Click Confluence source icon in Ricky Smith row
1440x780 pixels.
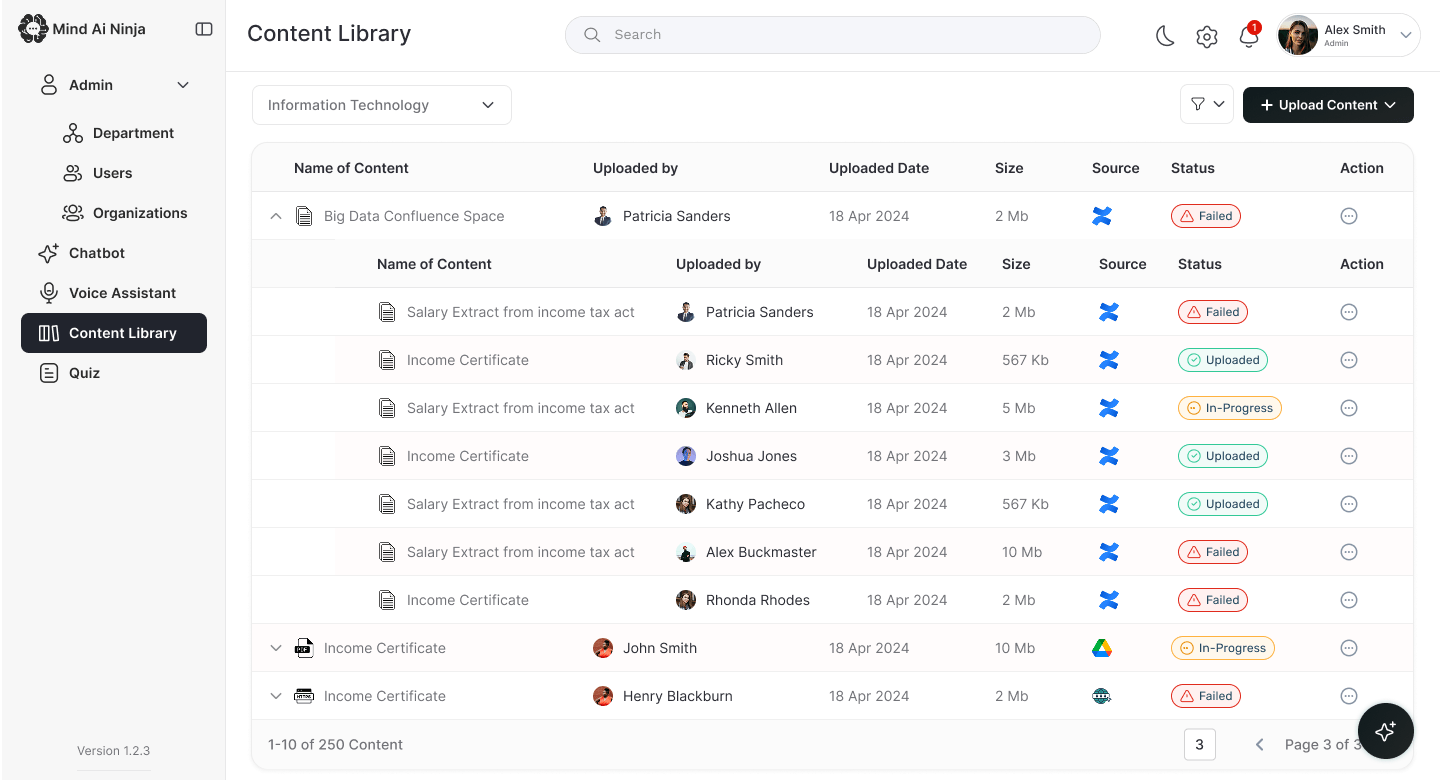pyautogui.click(x=1109, y=360)
